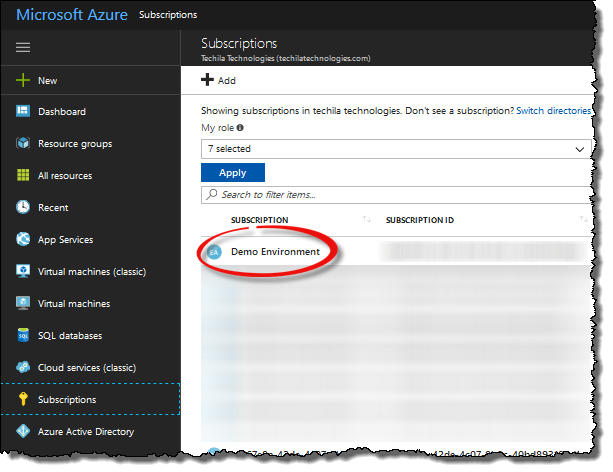Open Resource groups menu item

click(90, 144)
